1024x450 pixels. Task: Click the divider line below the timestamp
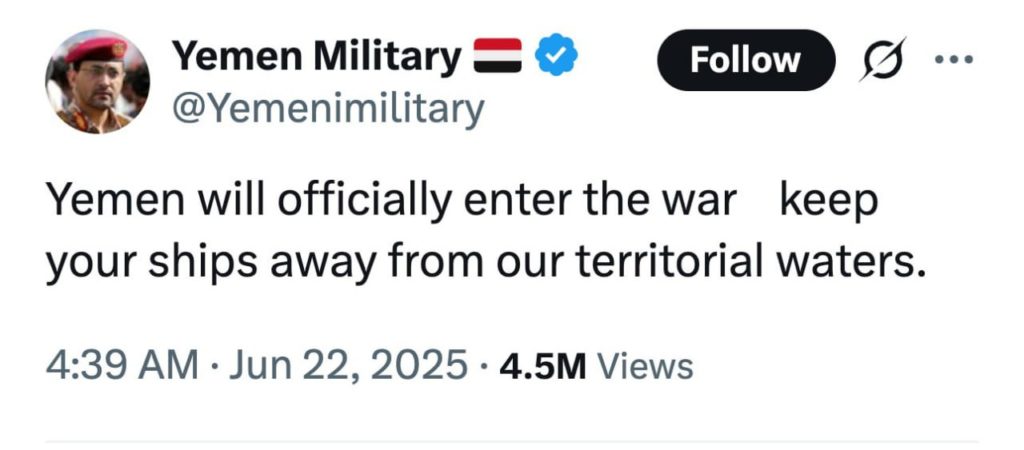pyautogui.click(x=512, y=441)
